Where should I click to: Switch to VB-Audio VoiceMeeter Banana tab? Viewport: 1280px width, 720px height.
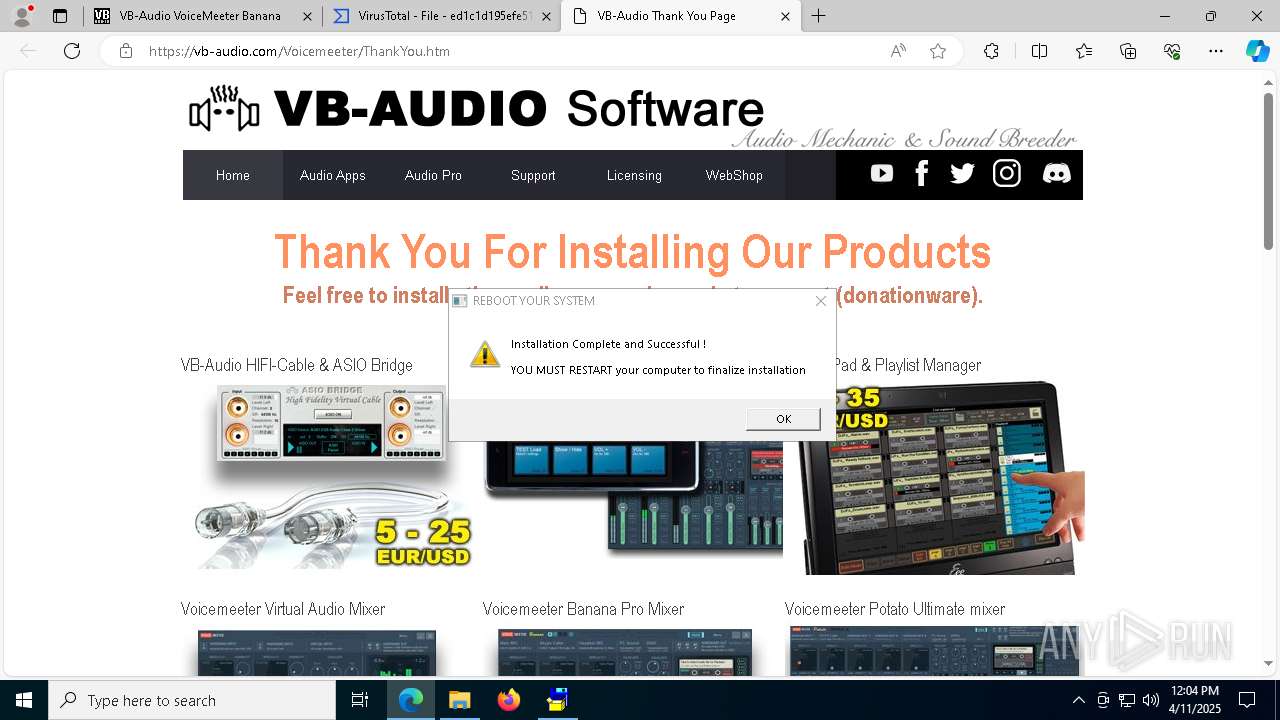[200, 16]
